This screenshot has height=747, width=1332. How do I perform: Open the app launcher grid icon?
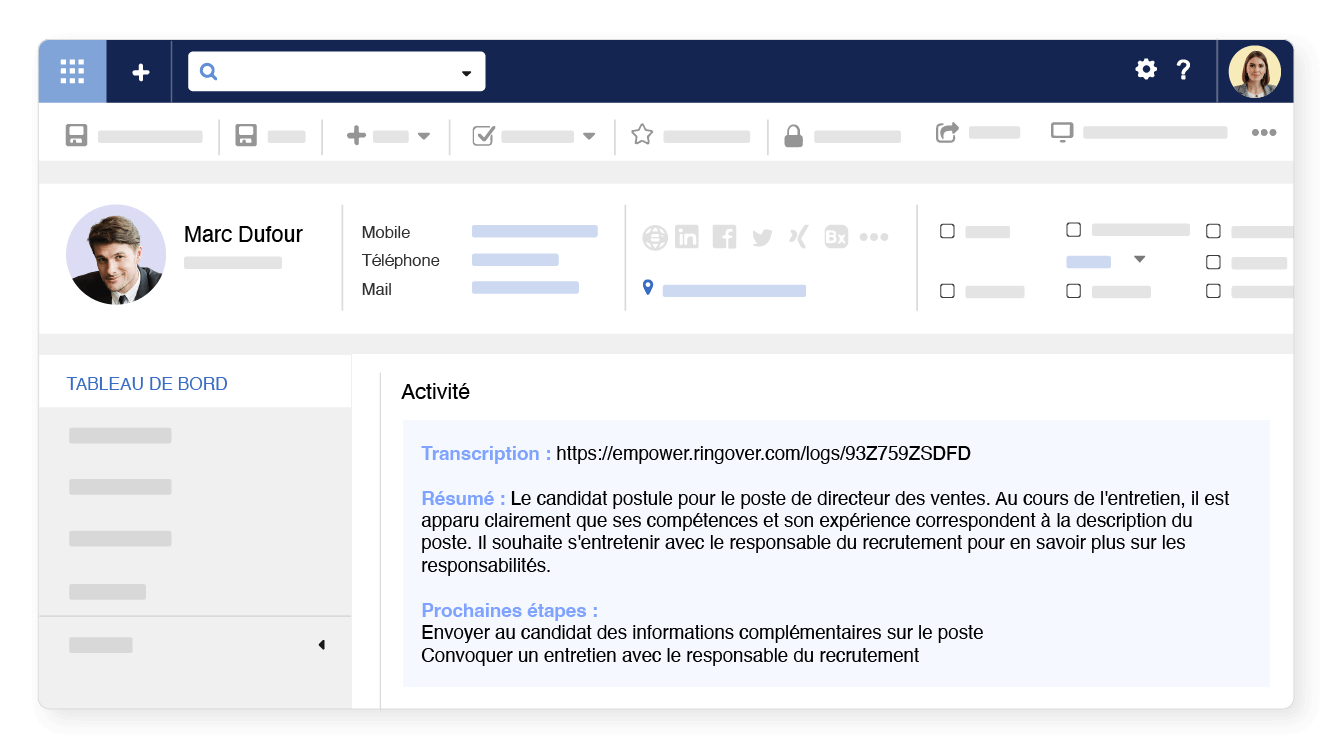(x=71, y=71)
